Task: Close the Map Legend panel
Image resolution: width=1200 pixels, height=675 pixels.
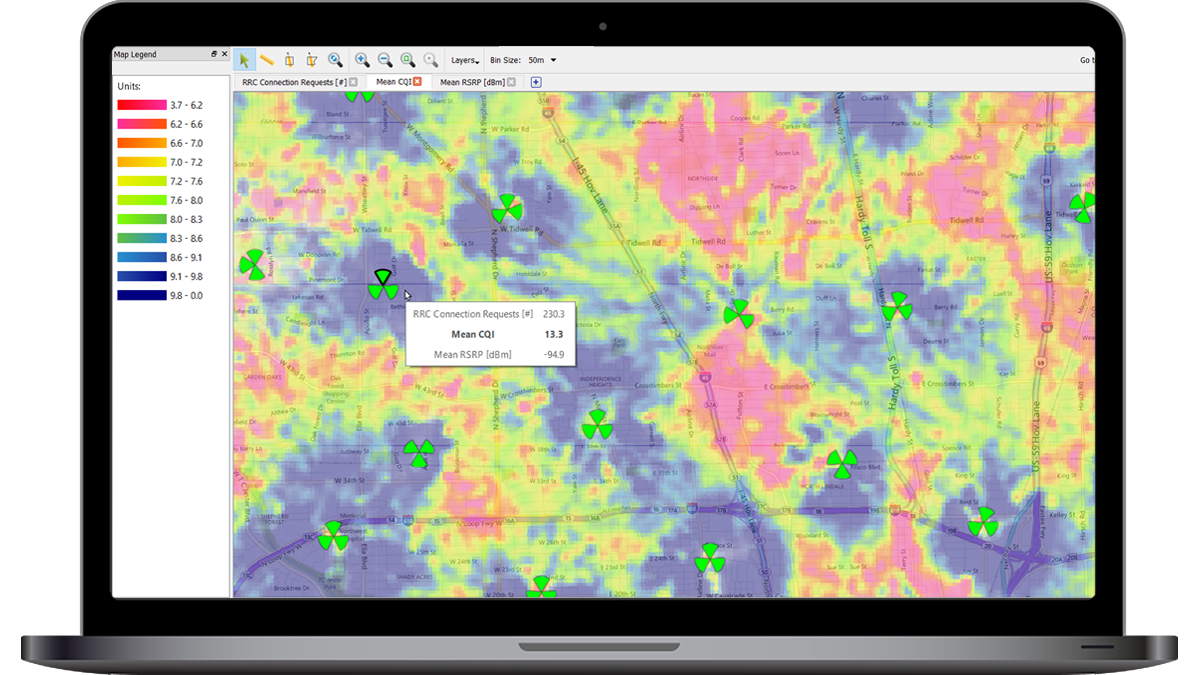Action: click(x=224, y=55)
